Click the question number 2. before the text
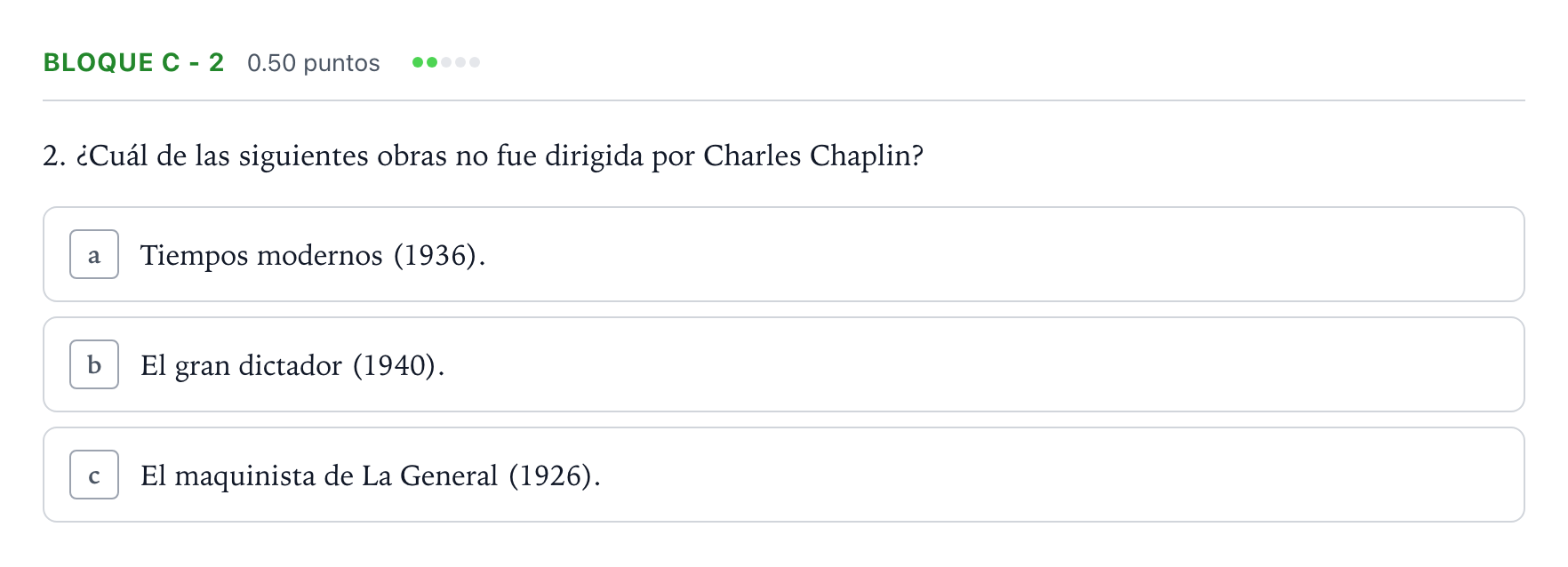This screenshot has width=1568, height=567. point(54,156)
